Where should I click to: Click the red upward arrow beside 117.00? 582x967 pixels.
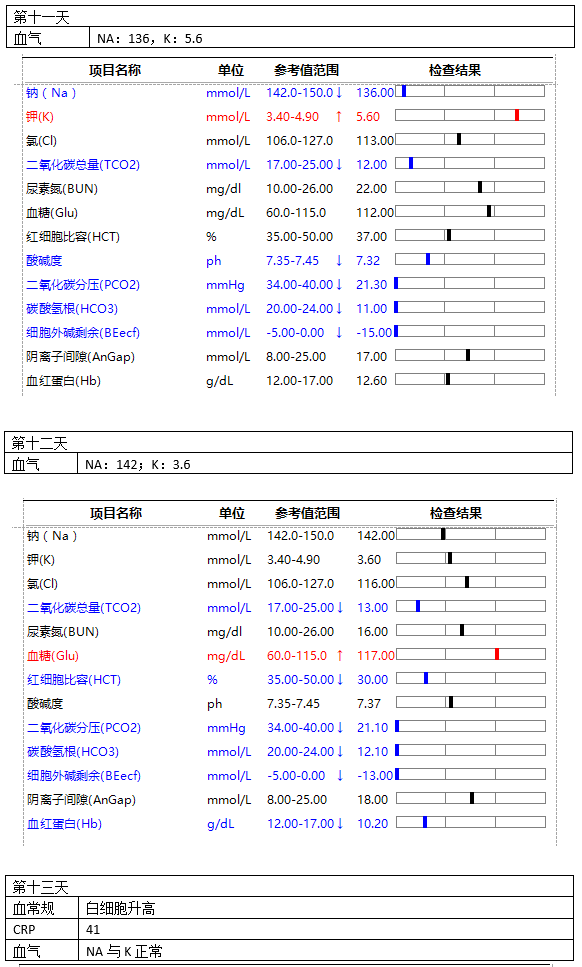340,656
